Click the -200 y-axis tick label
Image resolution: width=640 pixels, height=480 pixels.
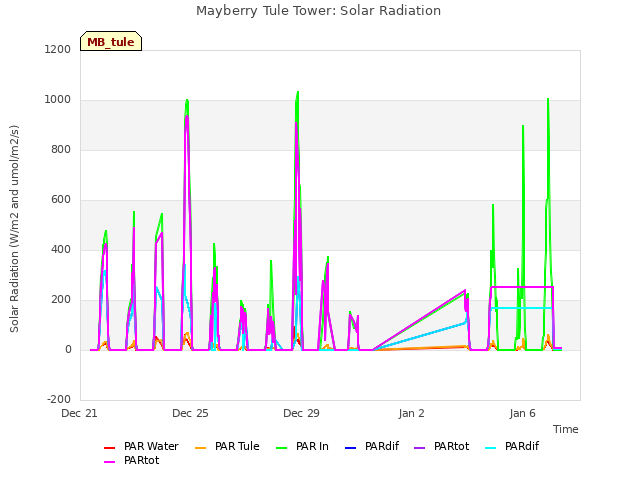click(59, 399)
